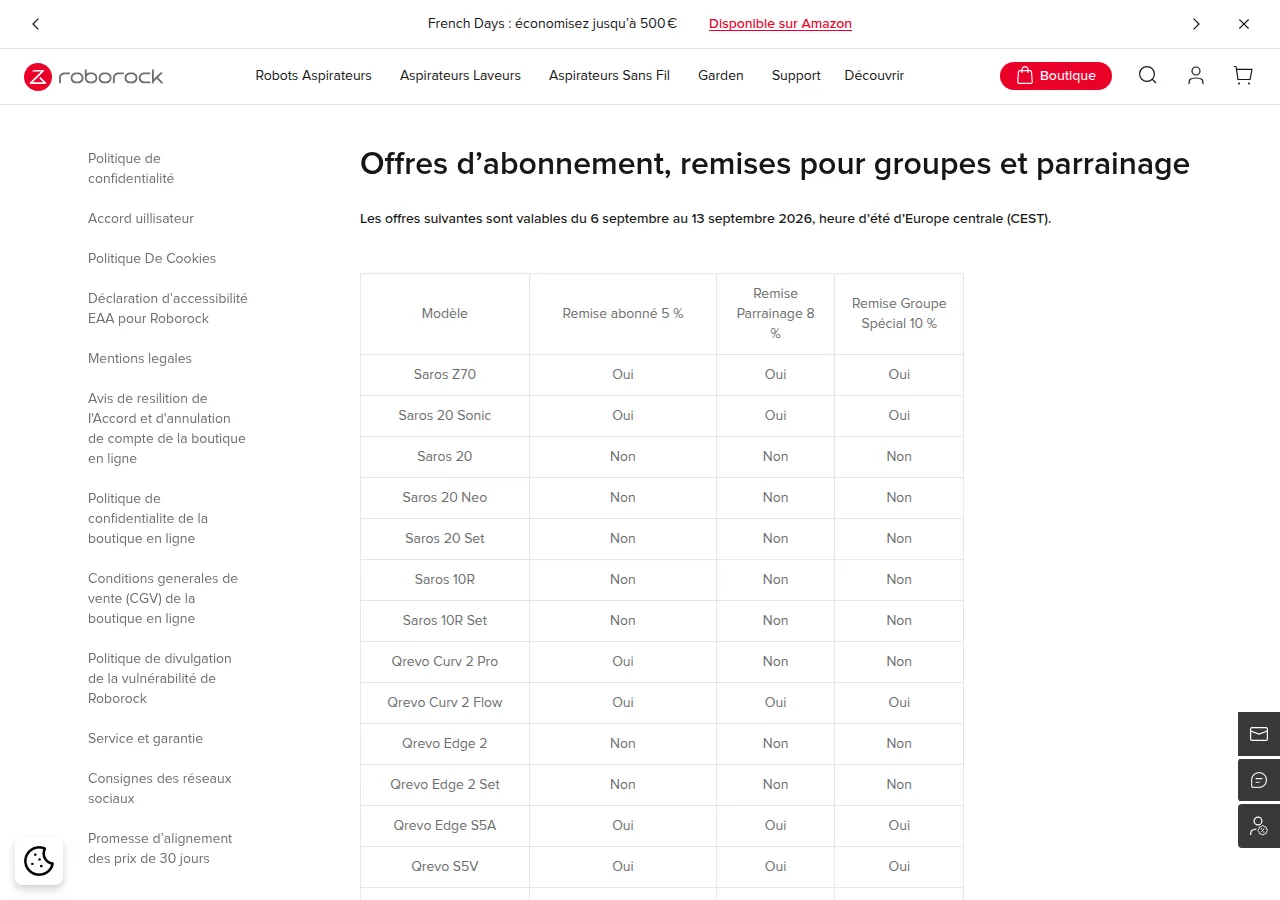The height and width of the screenshot is (900, 1280).
Task: Click the page heading Offres d'abonnement
Action: click(775, 163)
